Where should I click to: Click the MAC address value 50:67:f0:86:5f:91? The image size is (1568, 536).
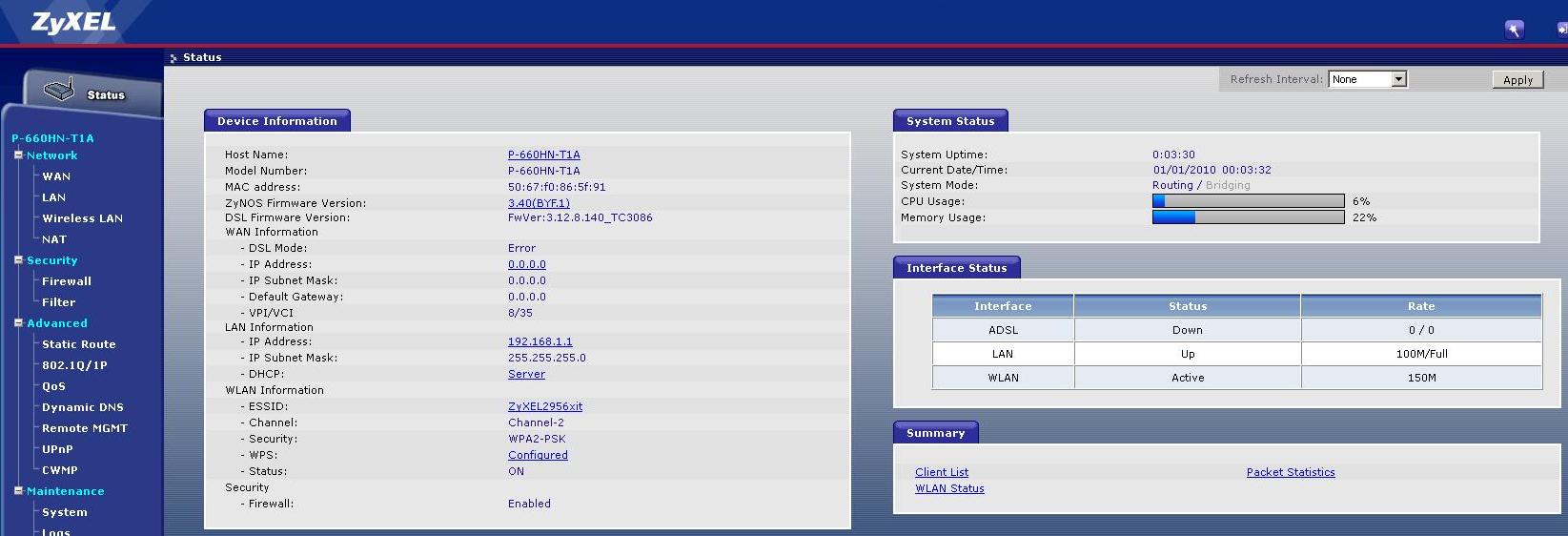pos(557,187)
